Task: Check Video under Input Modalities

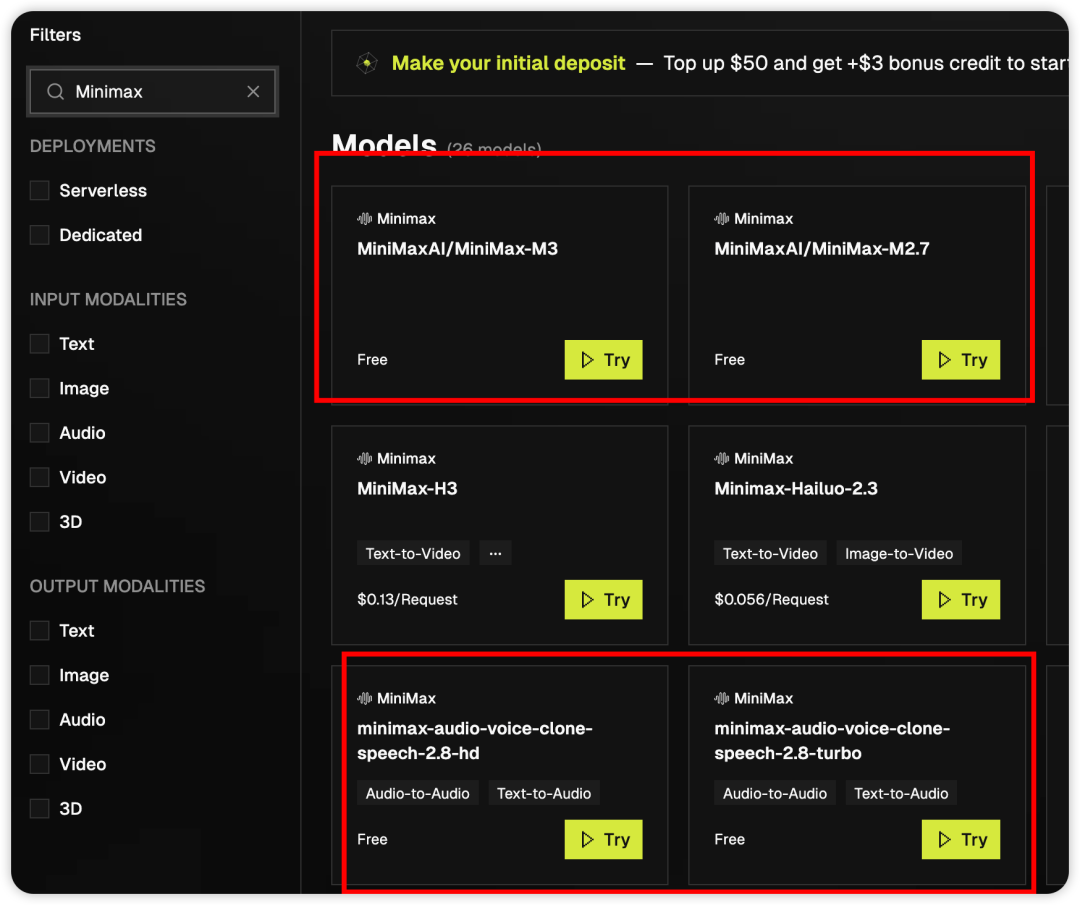Action: coord(39,477)
